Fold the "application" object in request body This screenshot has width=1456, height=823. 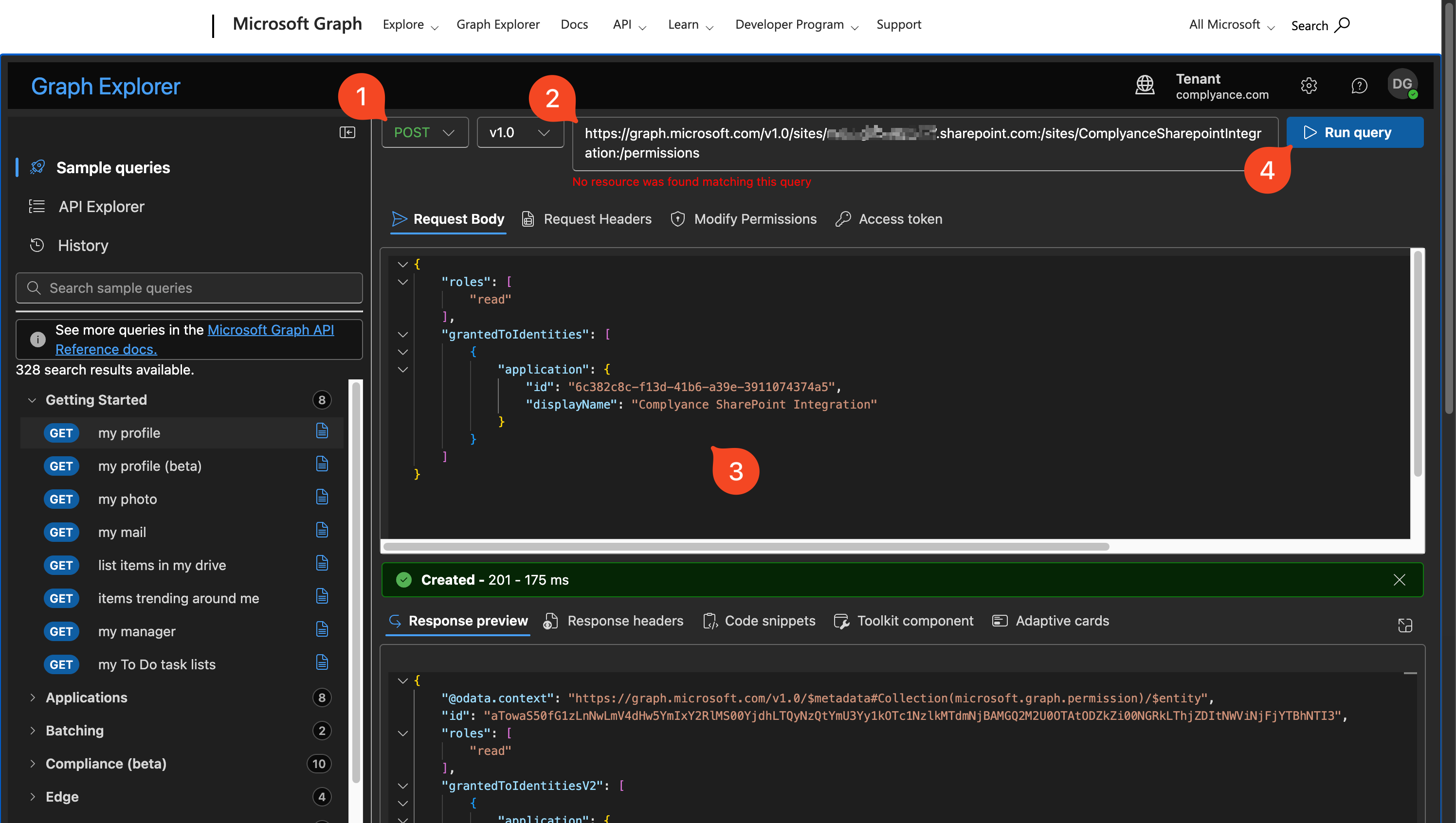[x=402, y=369]
